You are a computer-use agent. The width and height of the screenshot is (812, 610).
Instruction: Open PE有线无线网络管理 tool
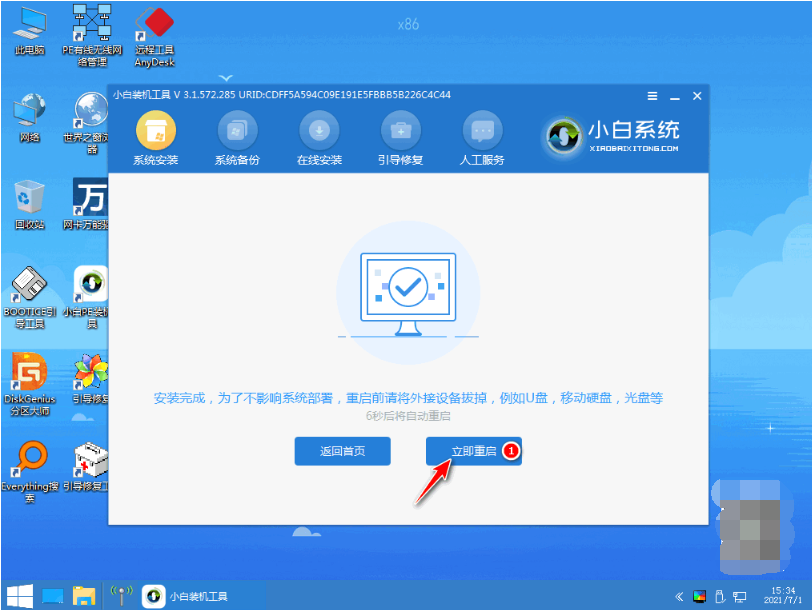tap(91, 25)
